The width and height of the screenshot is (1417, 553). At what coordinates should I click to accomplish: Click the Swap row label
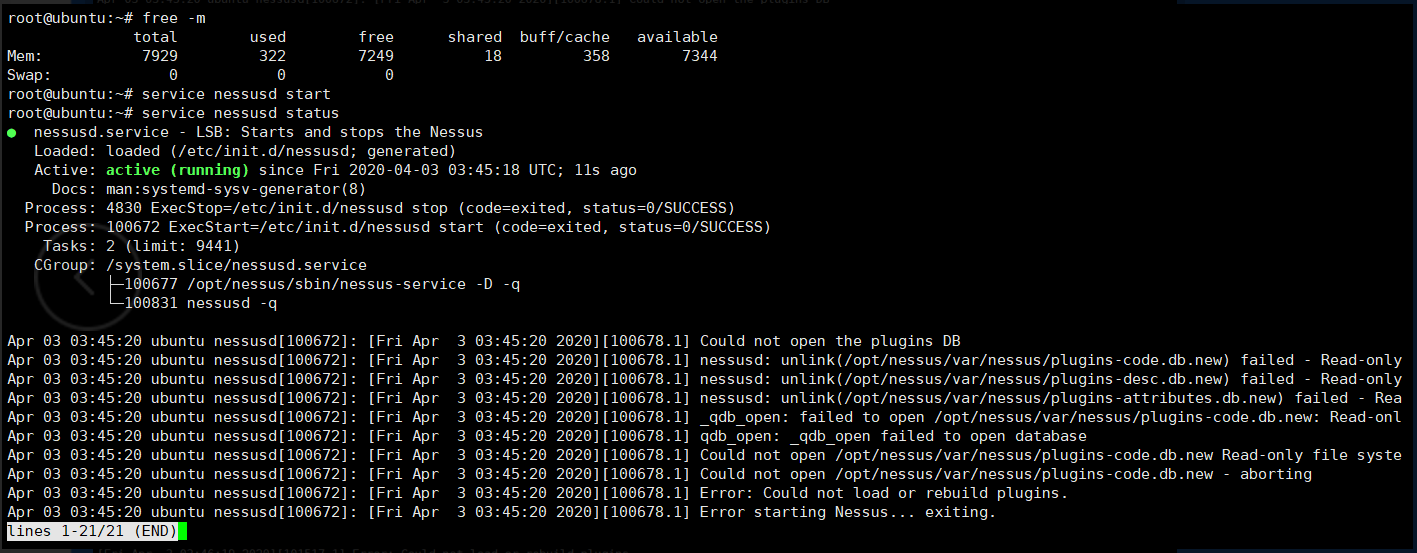29,75
